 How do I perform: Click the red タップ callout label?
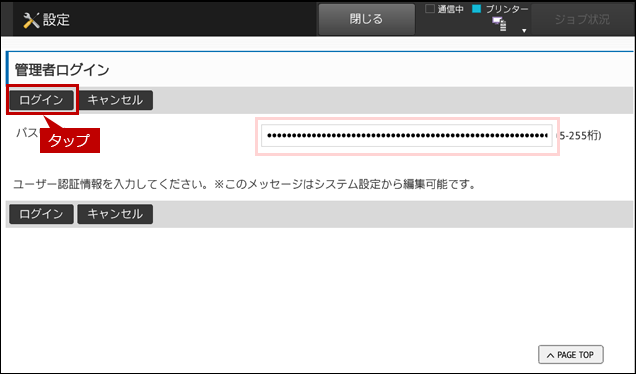[x=70, y=140]
